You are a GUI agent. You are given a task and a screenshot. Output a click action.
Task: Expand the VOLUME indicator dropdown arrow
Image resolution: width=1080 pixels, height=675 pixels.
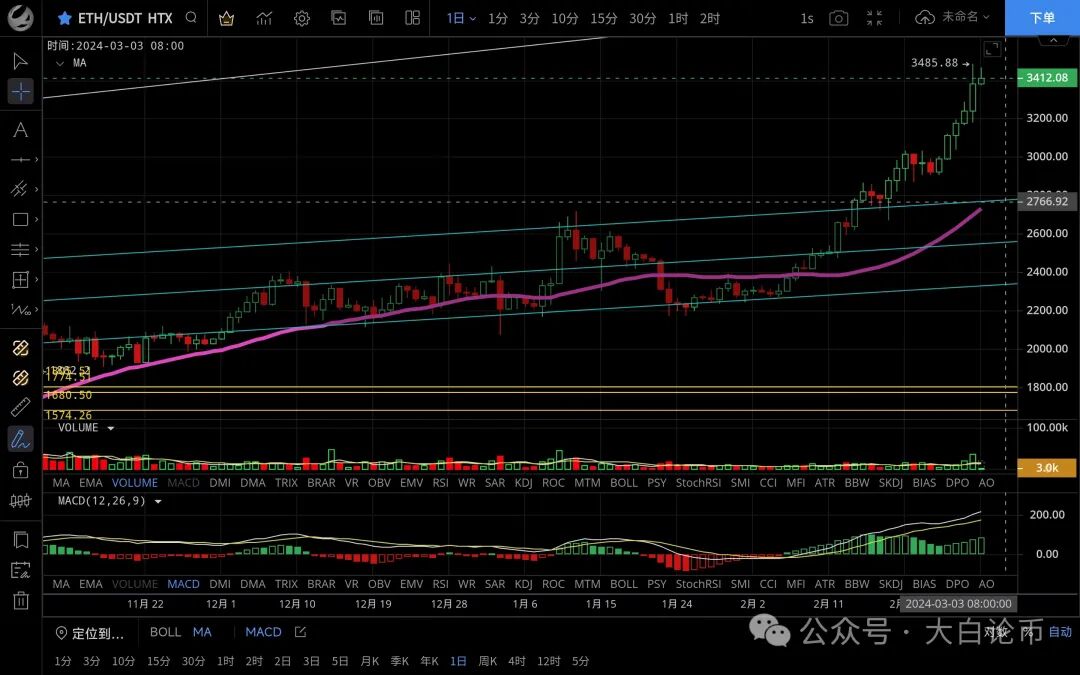[x=110, y=428]
